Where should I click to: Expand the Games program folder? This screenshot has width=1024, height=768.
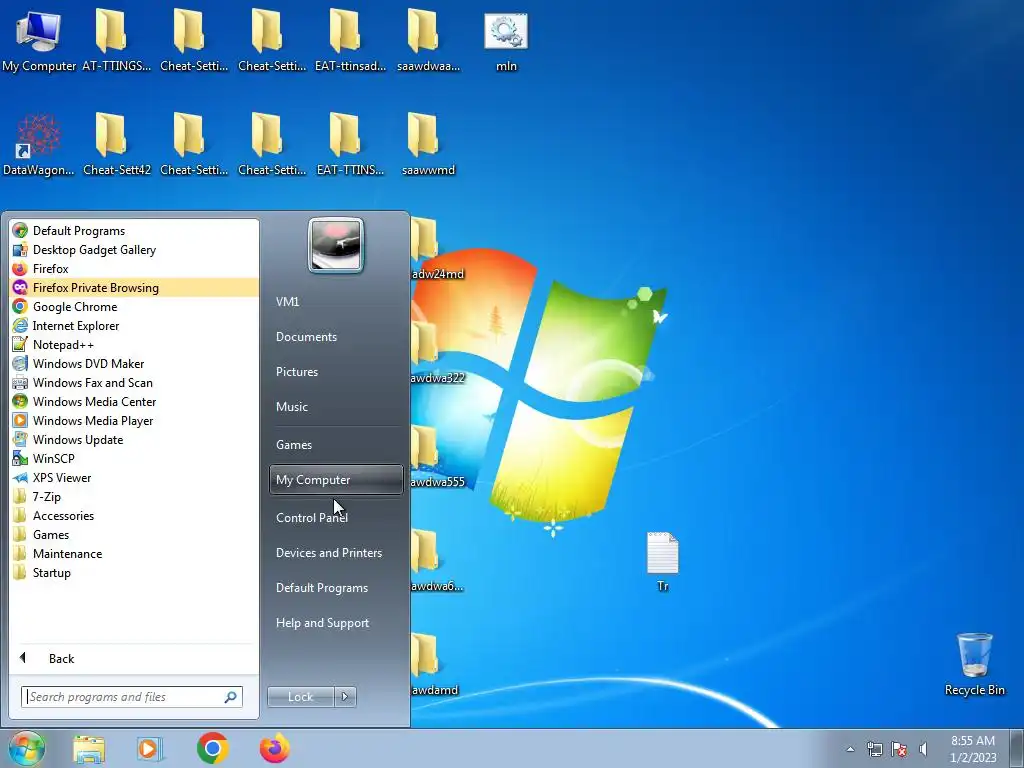pos(134,535)
